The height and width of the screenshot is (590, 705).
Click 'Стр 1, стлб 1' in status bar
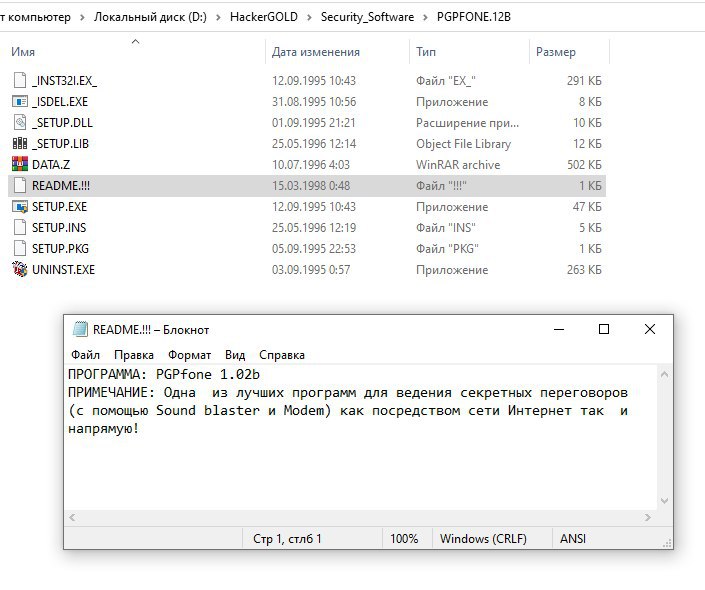(x=287, y=538)
